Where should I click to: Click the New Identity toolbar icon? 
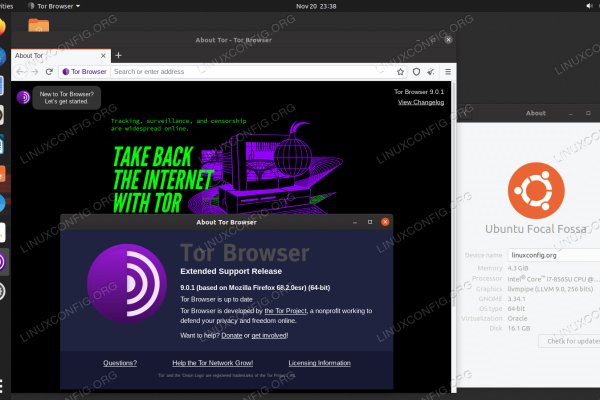(x=432, y=72)
